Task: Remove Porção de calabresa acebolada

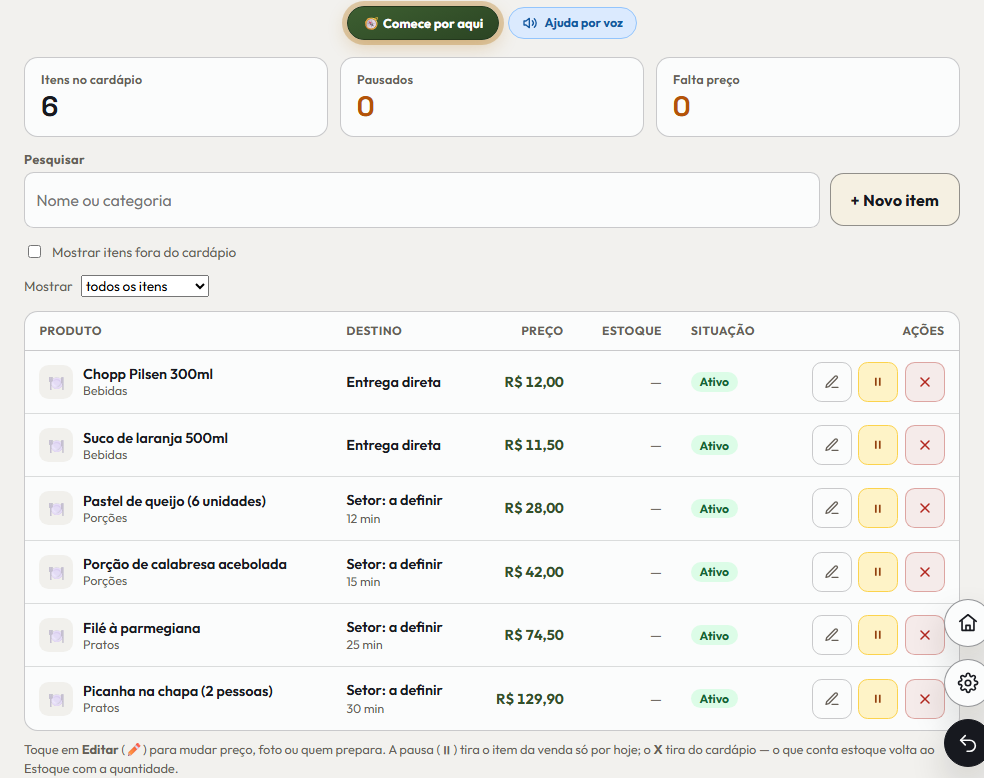Action: (924, 572)
